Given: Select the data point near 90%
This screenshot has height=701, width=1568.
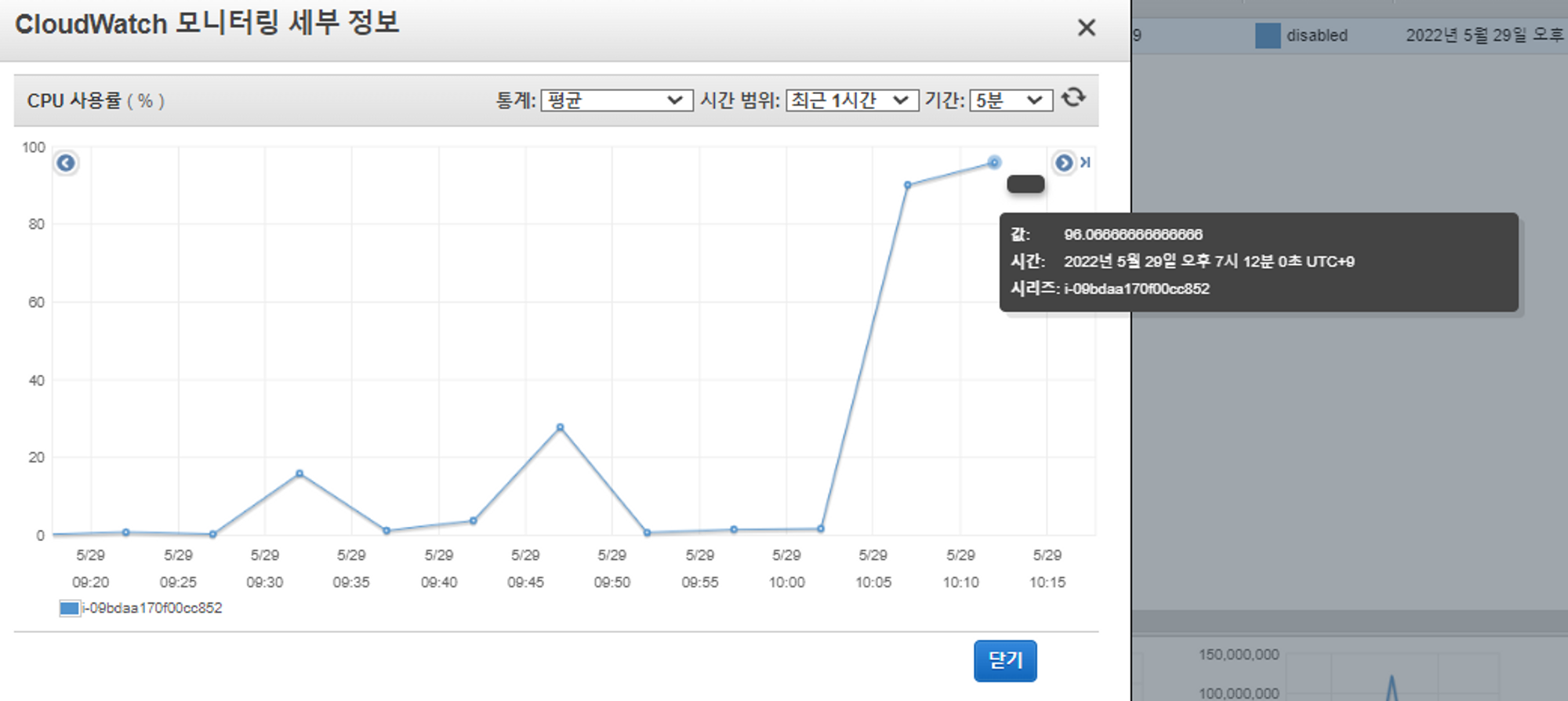Looking at the screenshot, I should point(908,186).
